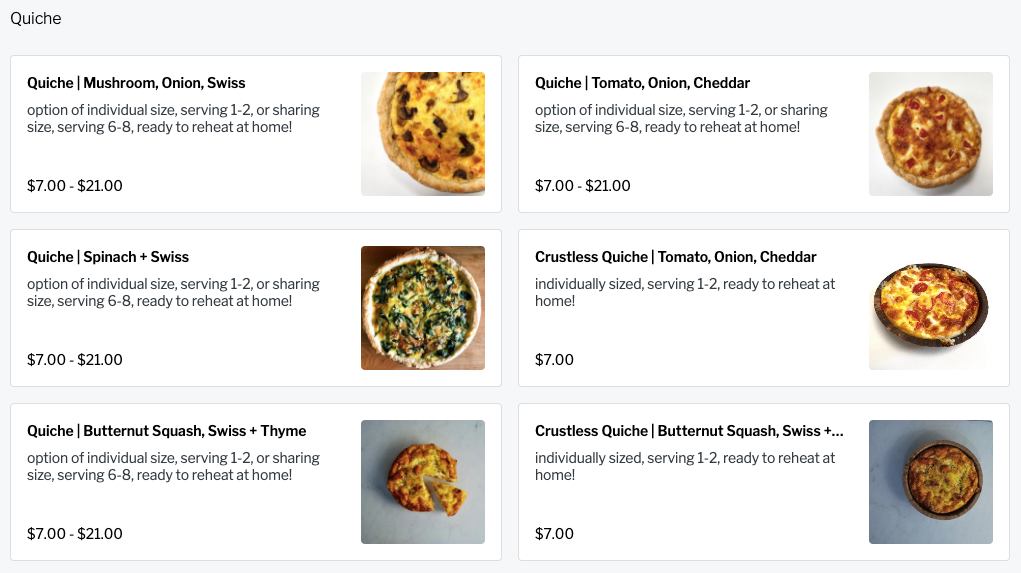Viewport: 1021px width, 573px height.
Task: Choose "Quiche | Butternut Squash, Swiss + Thyme" title
Action: (x=166, y=431)
